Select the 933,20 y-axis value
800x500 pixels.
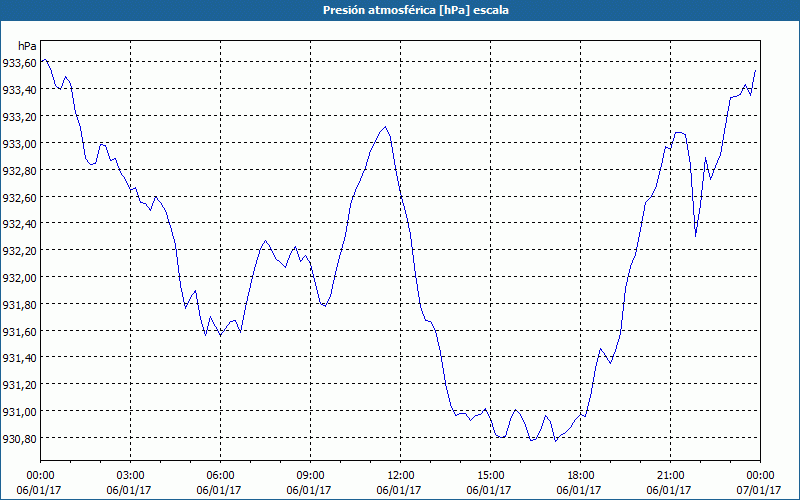(x=19, y=117)
